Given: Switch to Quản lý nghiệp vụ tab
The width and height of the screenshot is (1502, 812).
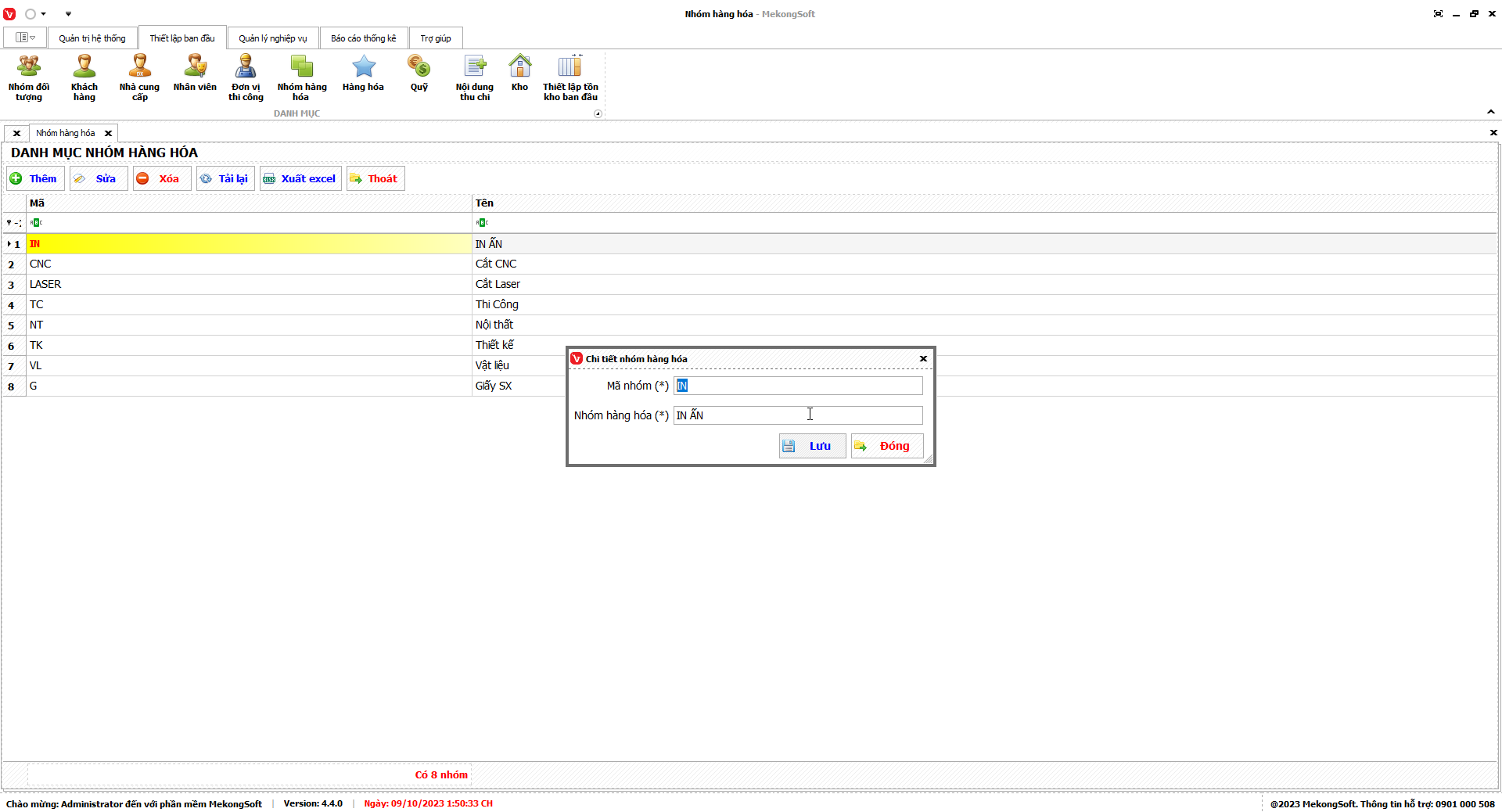Looking at the screenshot, I should [x=273, y=38].
